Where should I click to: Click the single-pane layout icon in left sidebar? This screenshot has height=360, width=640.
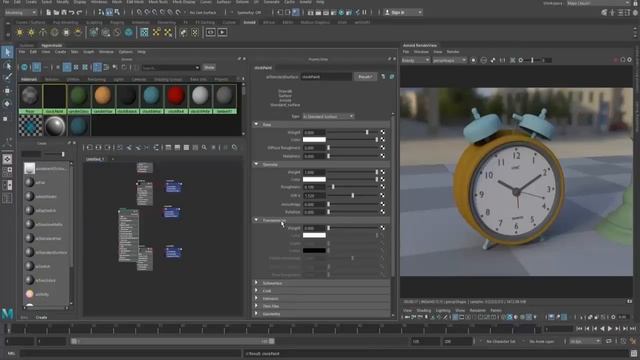[x=7, y=159]
